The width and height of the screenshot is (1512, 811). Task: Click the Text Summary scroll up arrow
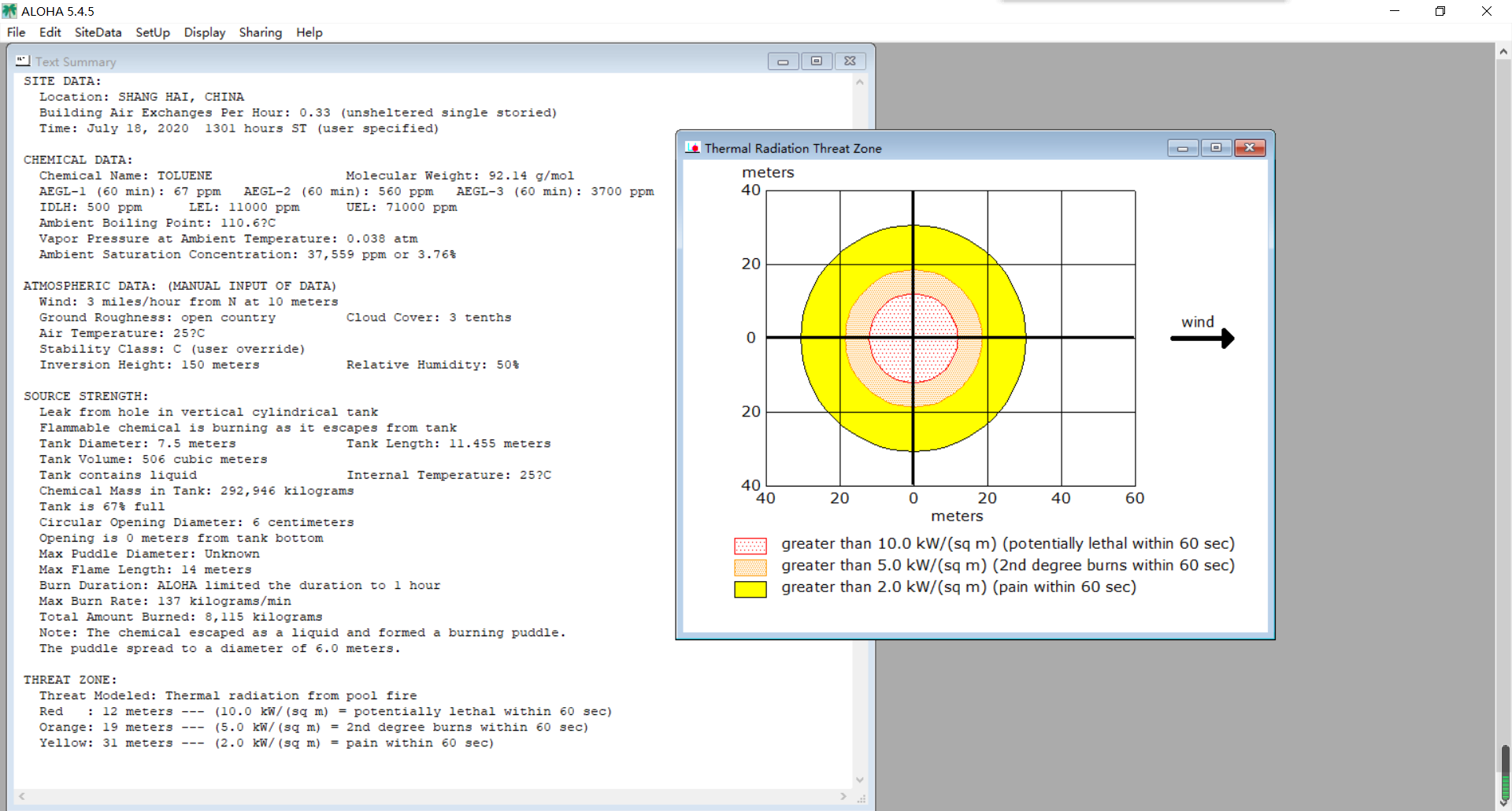tap(859, 82)
